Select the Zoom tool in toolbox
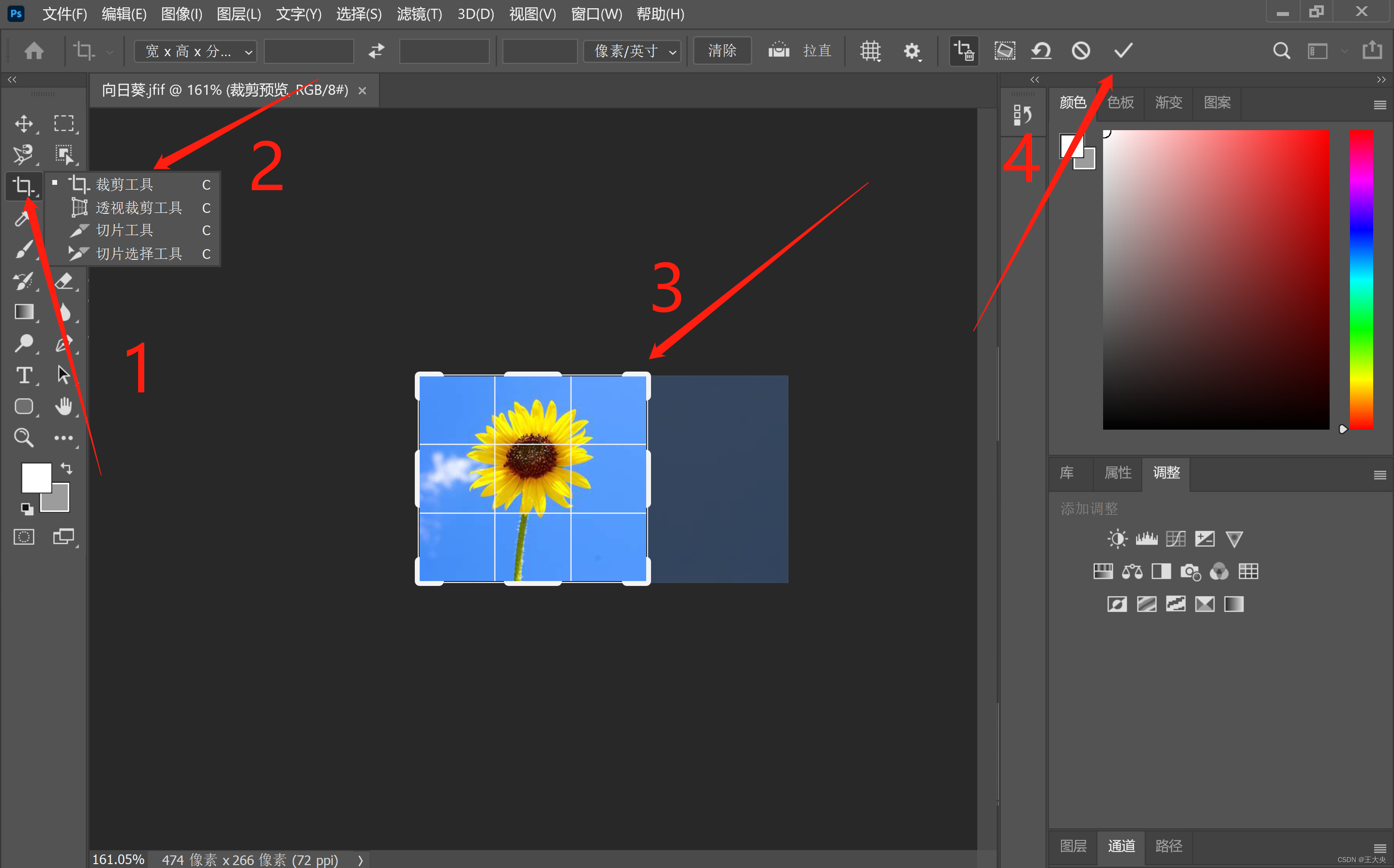This screenshot has width=1394, height=868. (24, 437)
